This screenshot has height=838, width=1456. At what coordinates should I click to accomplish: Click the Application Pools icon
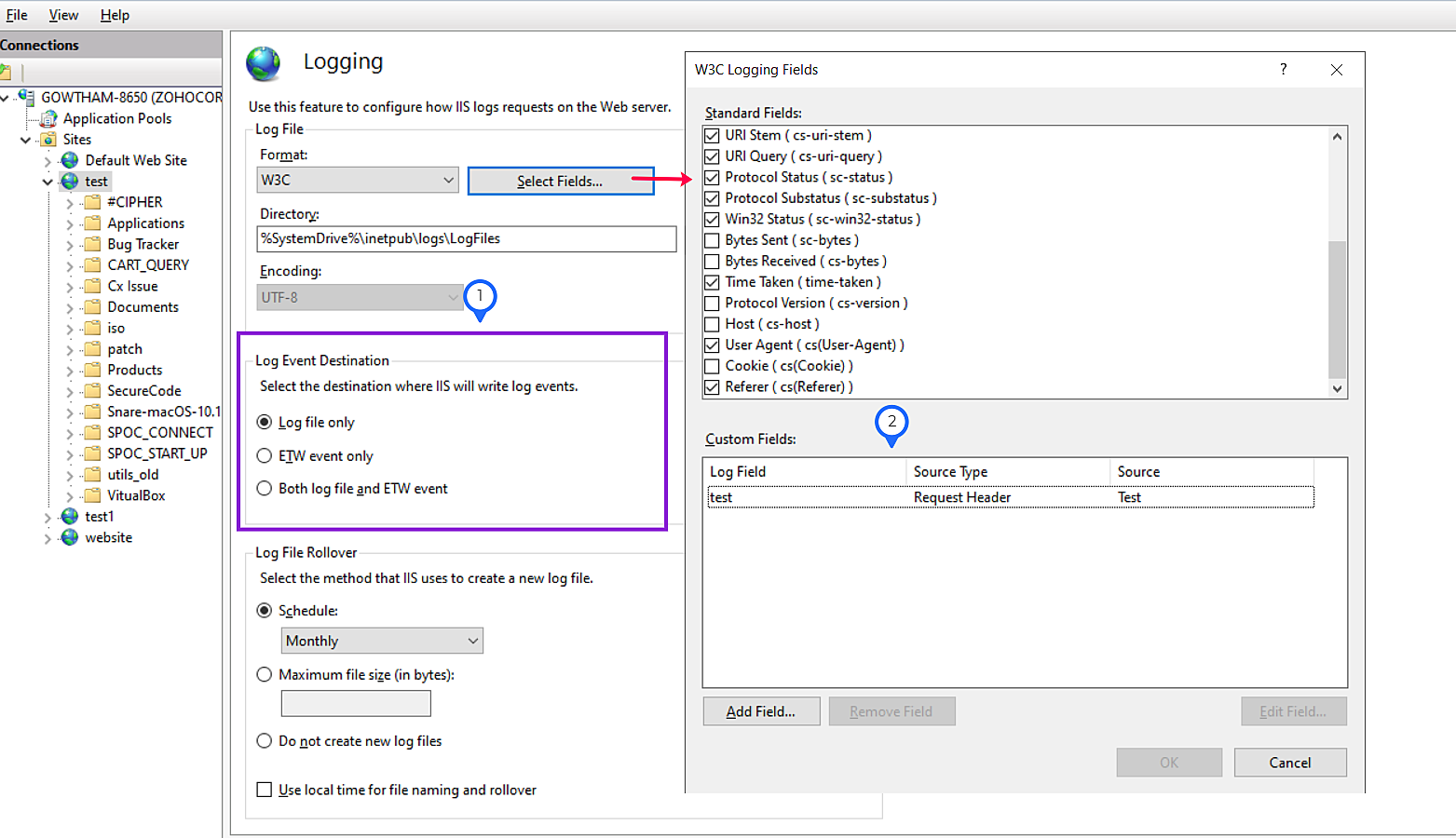48,118
